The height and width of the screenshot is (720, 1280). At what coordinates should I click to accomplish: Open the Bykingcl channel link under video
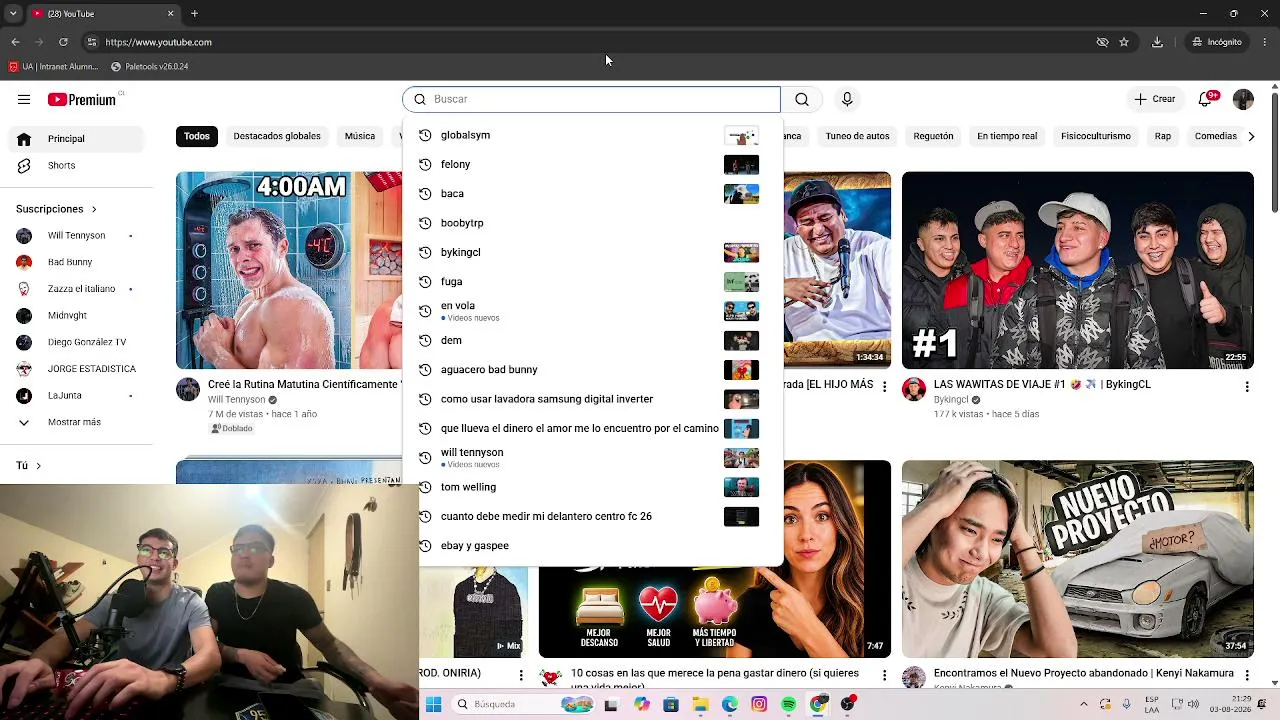click(x=951, y=400)
